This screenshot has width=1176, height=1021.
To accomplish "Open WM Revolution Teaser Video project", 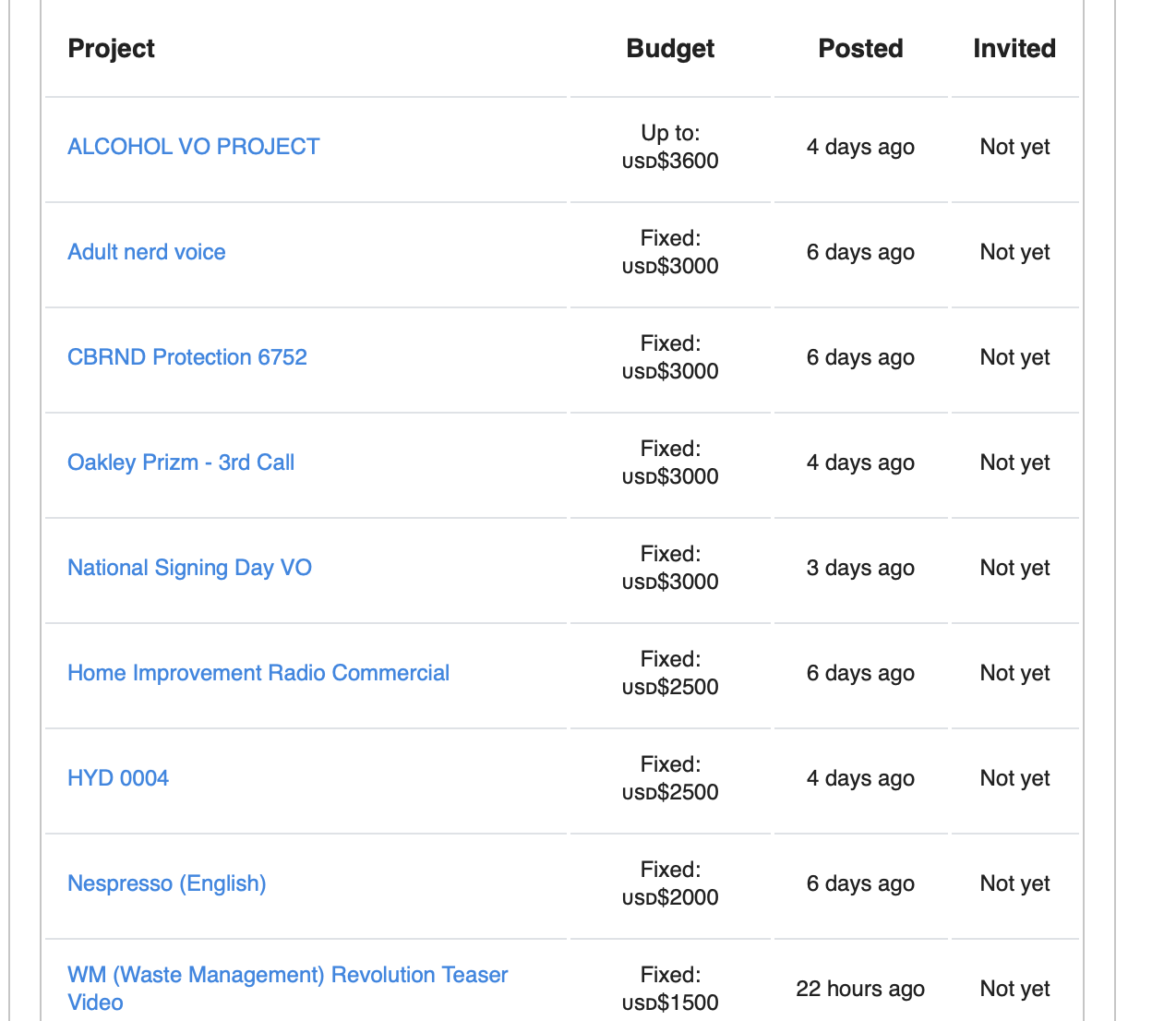I will pyautogui.click(x=287, y=976).
